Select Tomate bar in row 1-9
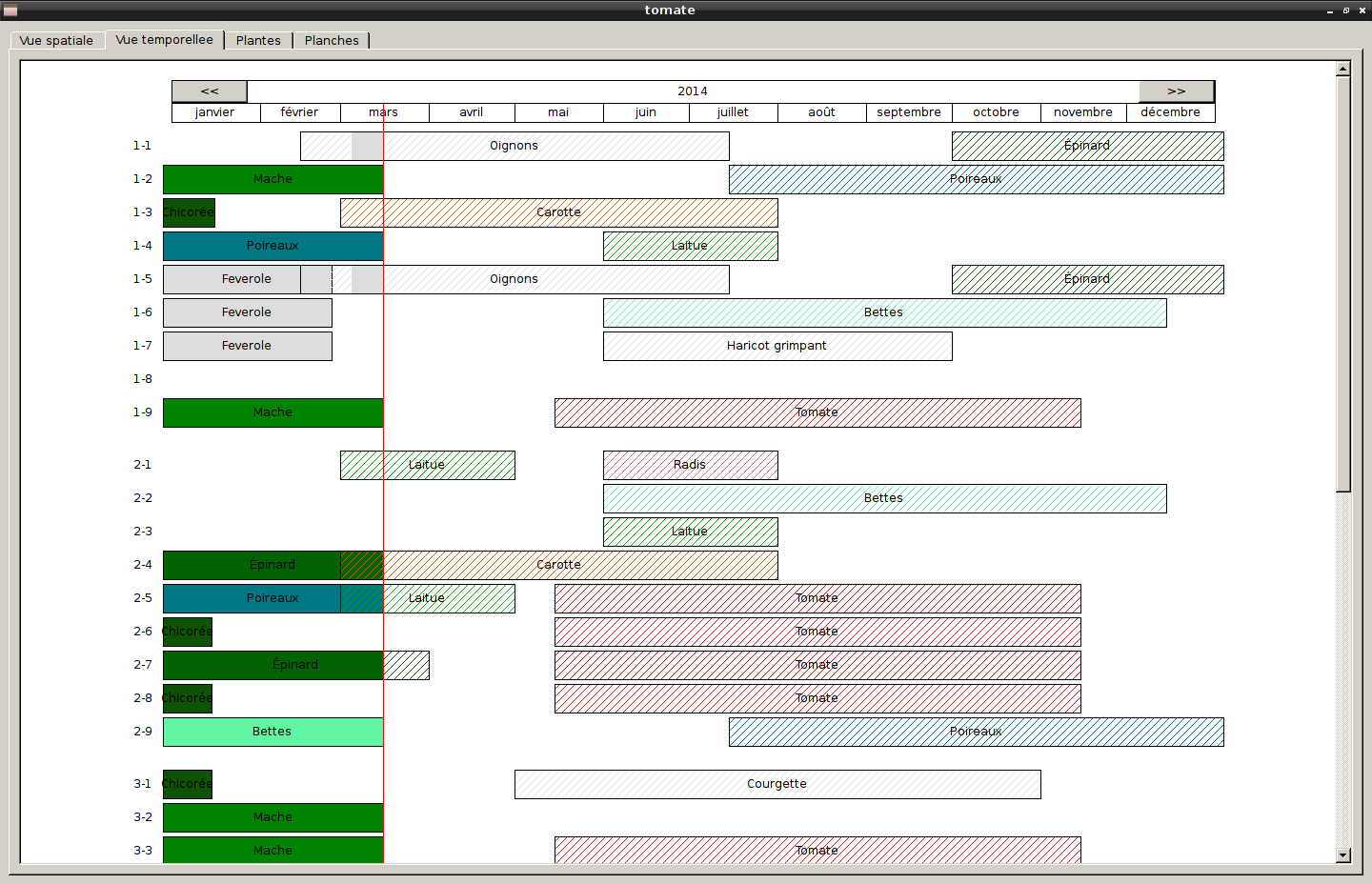This screenshot has width=1372, height=884. [x=817, y=412]
